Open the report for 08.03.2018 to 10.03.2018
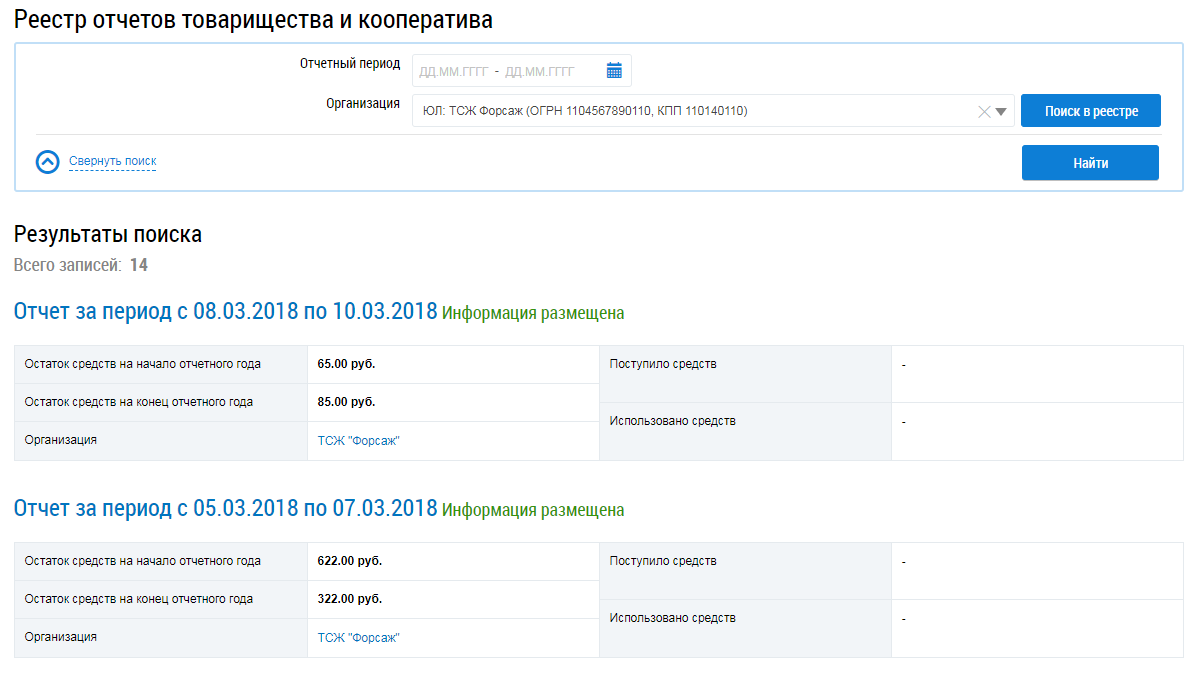 point(225,311)
